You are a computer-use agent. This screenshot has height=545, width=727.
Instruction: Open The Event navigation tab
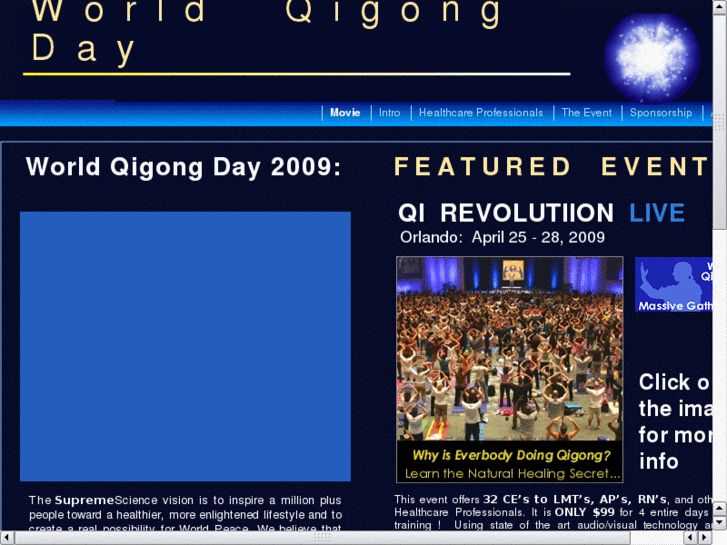(587, 113)
